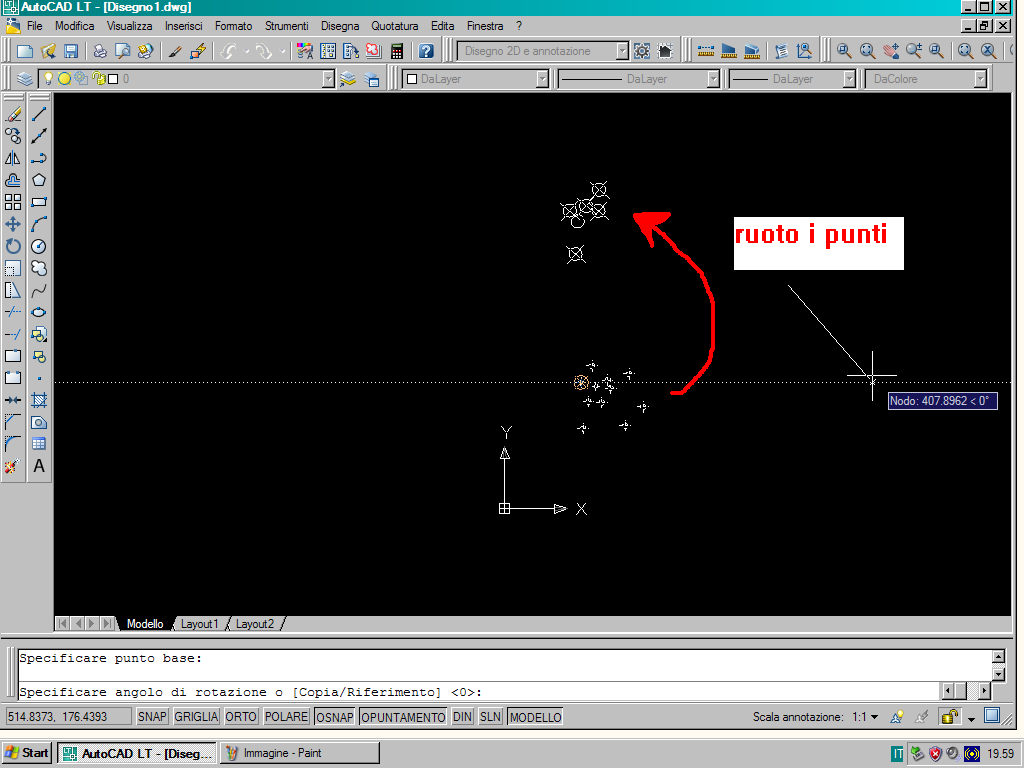Select the Hatch tool
The height and width of the screenshot is (768, 1024).
pyautogui.click(x=39, y=400)
